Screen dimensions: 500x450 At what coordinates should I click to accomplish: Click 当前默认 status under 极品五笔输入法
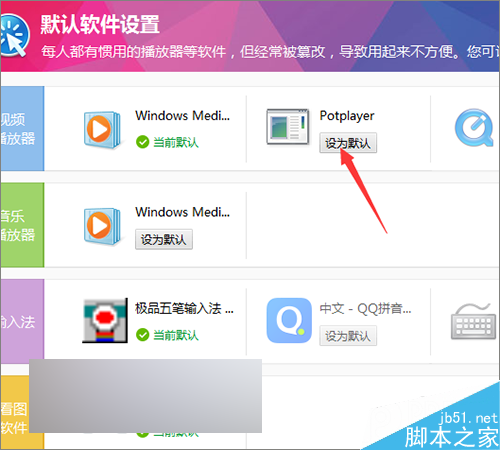[176, 335]
